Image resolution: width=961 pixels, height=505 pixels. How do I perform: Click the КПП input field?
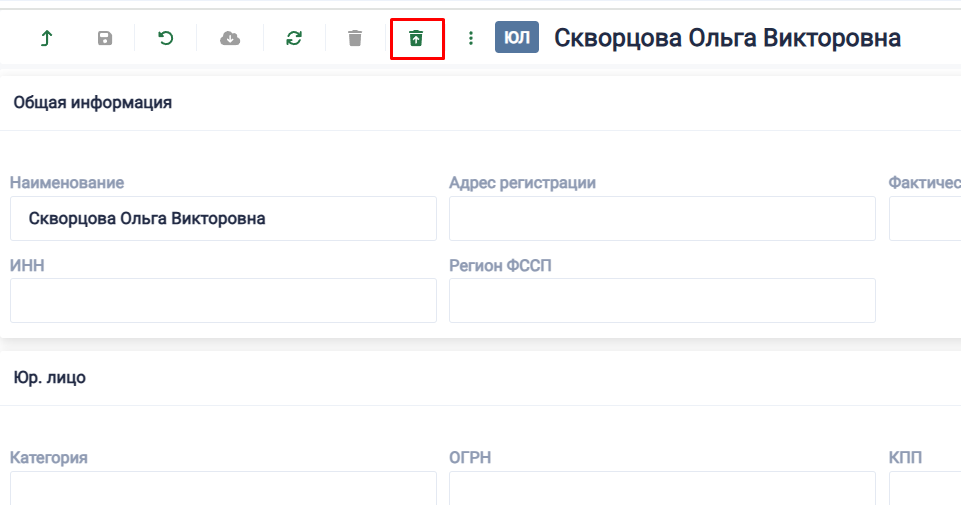(x=924, y=488)
